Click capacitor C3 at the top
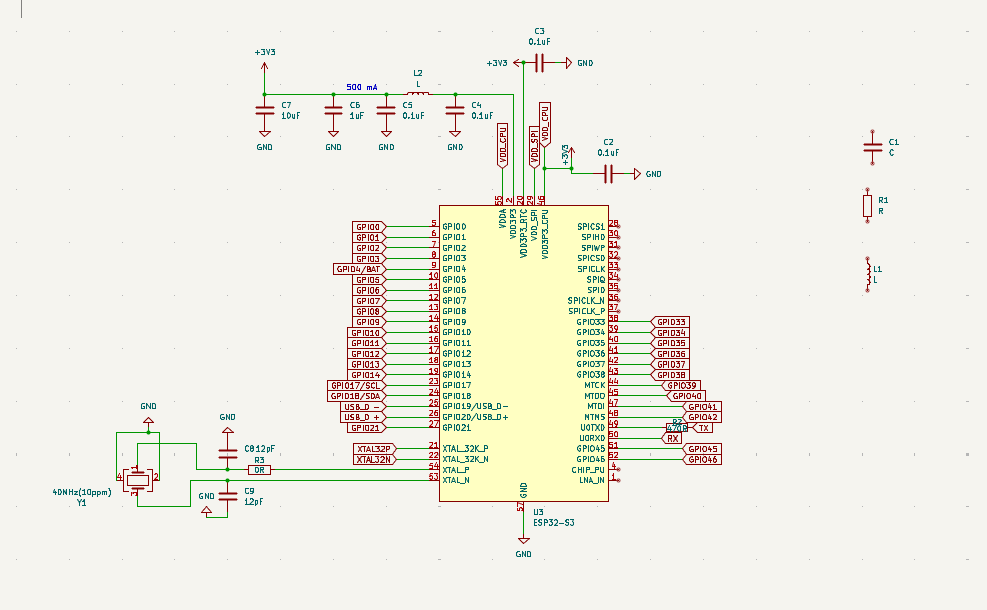Image resolution: width=987 pixels, height=610 pixels. pos(537,62)
